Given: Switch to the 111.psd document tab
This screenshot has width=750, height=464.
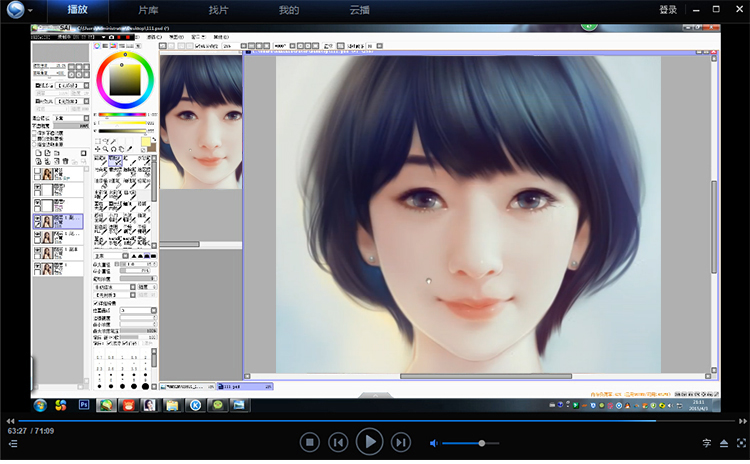Looking at the screenshot, I should click(245, 387).
